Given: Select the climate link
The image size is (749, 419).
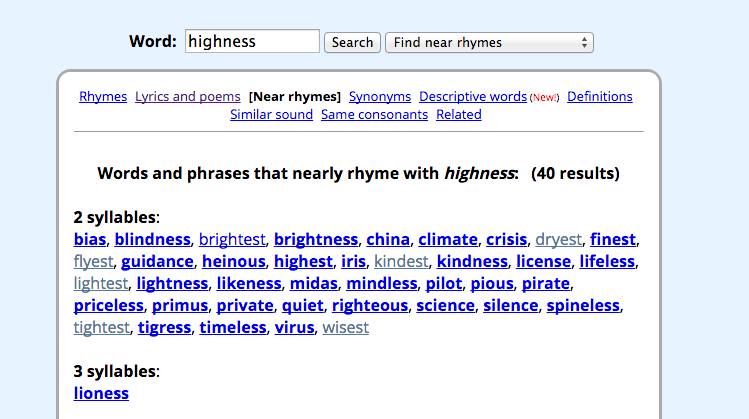Looking at the screenshot, I should pyautogui.click(x=448, y=239).
